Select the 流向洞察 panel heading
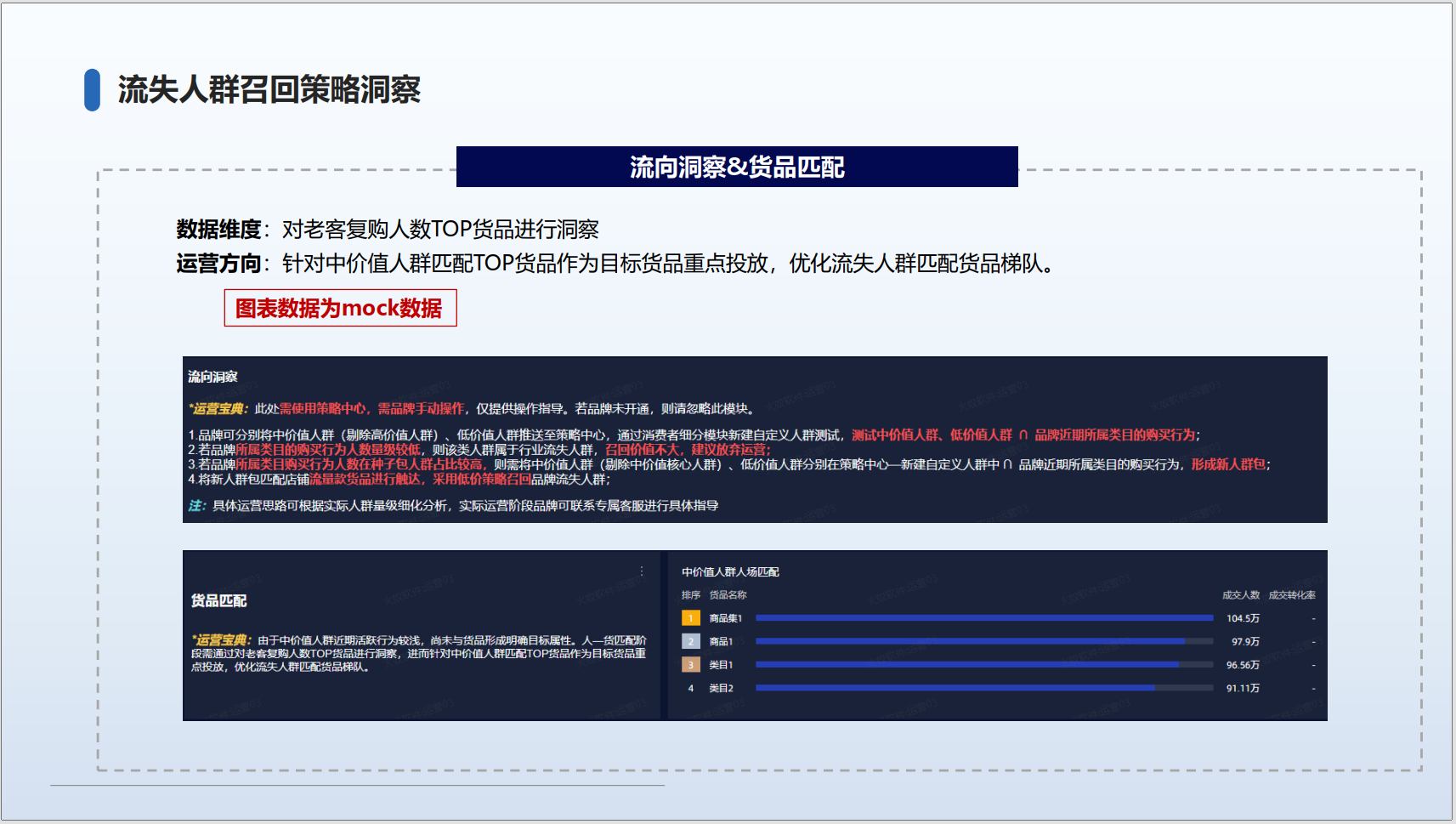Screen dimensions: 1456x824 coord(212,377)
